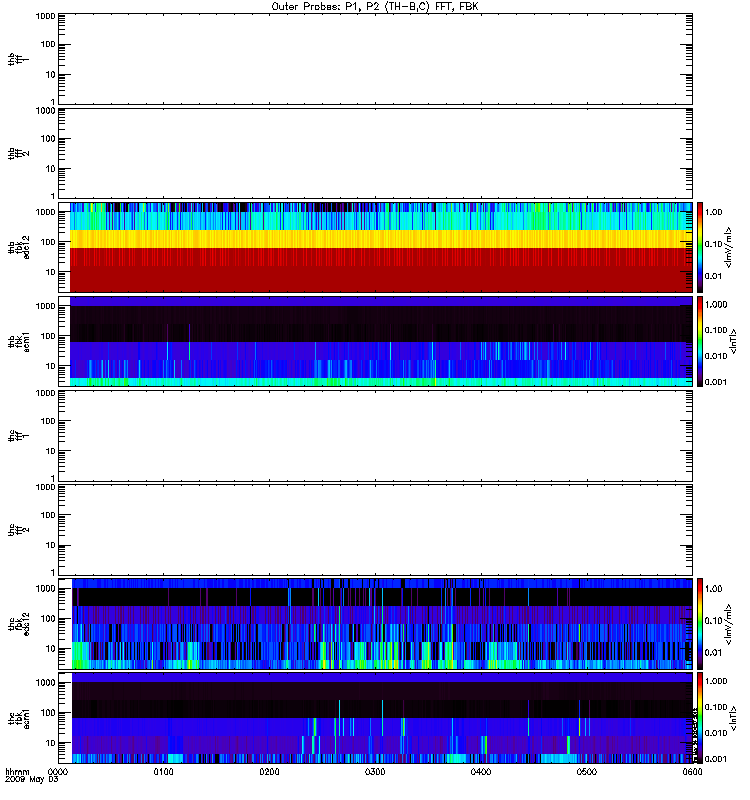The image size is (750, 800).
Task: Click the "thc fff 2" axis label
Action: (x=18, y=530)
